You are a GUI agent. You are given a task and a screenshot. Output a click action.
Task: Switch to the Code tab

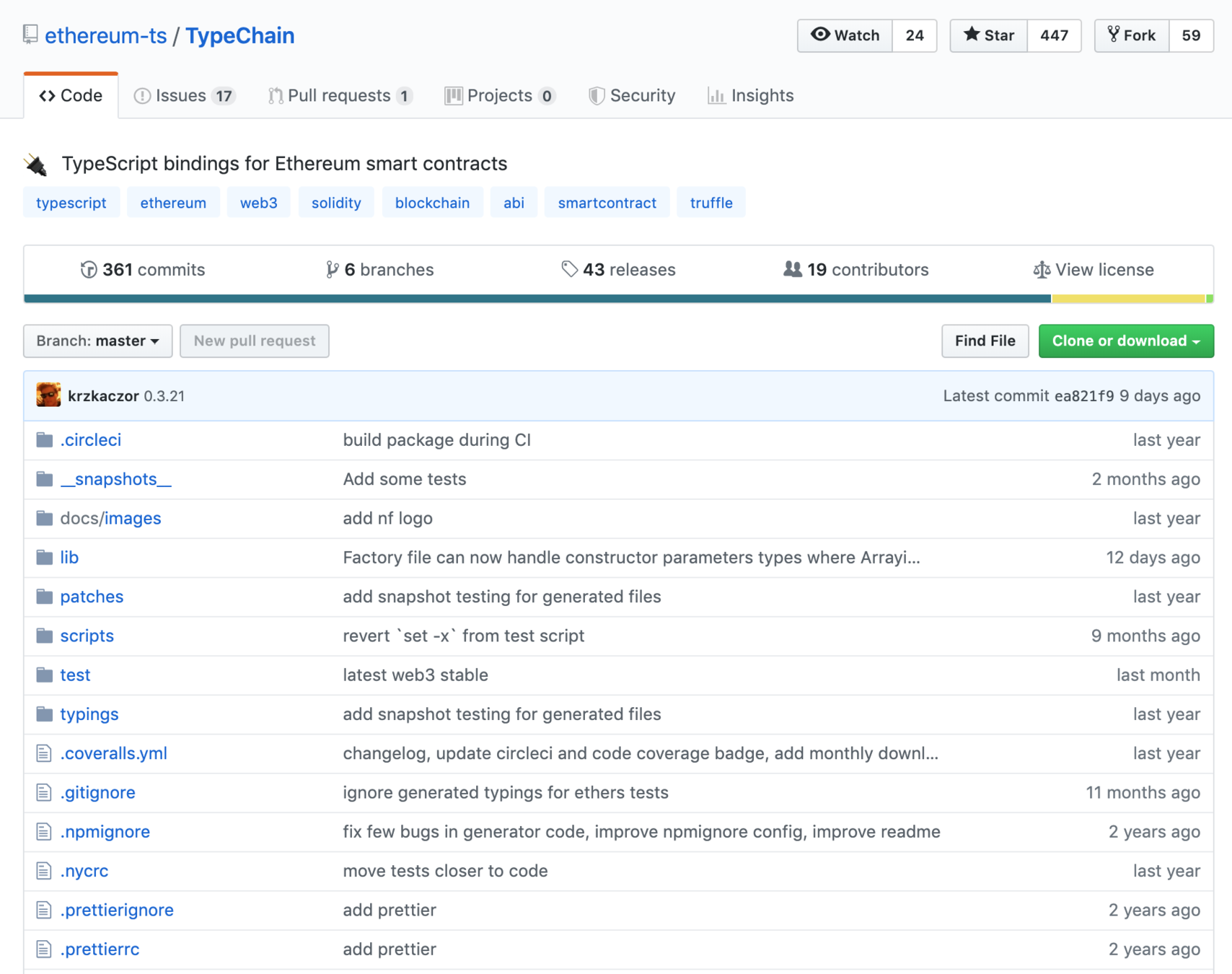(71, 95)
